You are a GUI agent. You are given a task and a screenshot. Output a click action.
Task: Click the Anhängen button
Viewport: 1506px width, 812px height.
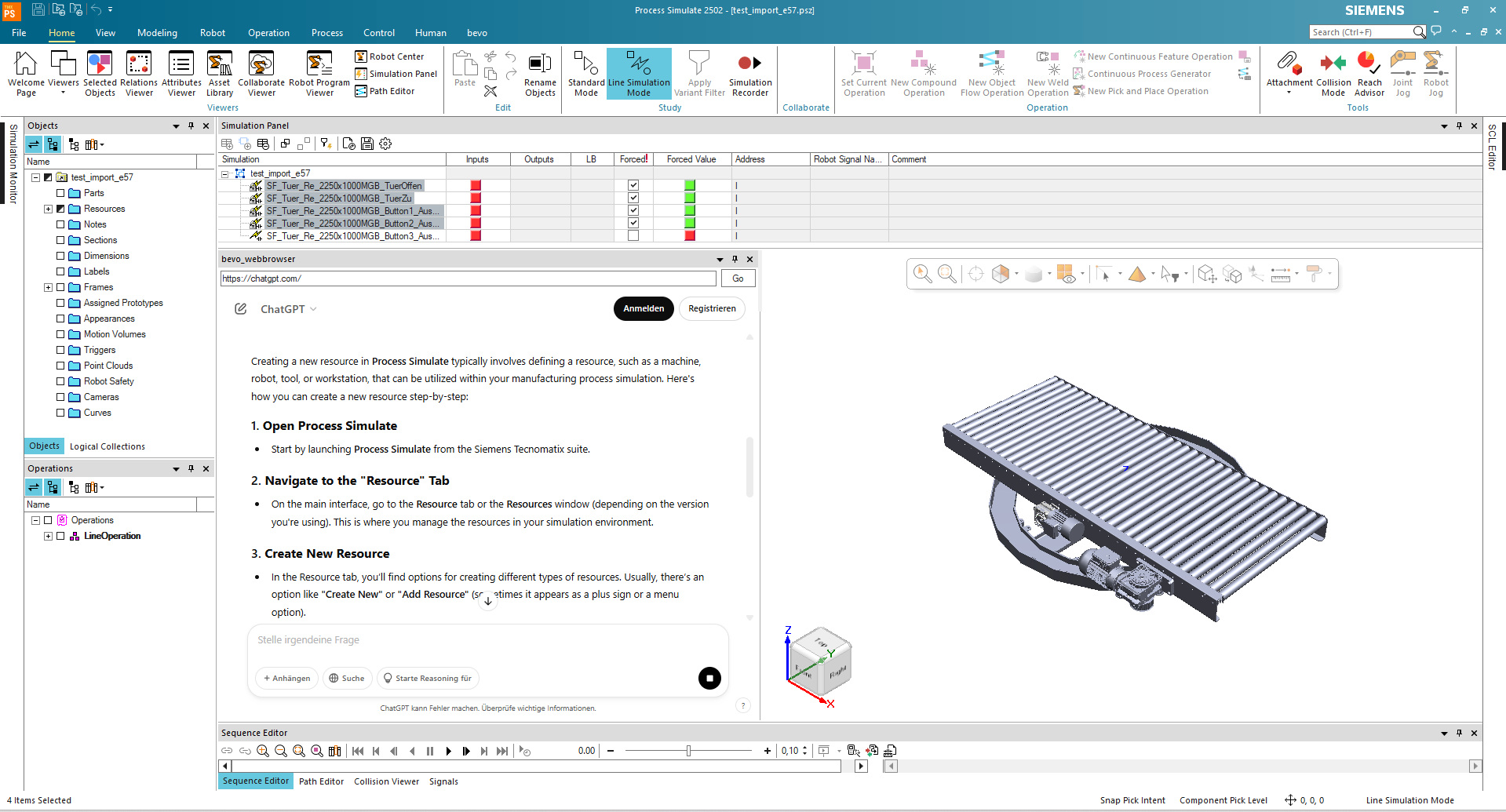click(286, 679)
